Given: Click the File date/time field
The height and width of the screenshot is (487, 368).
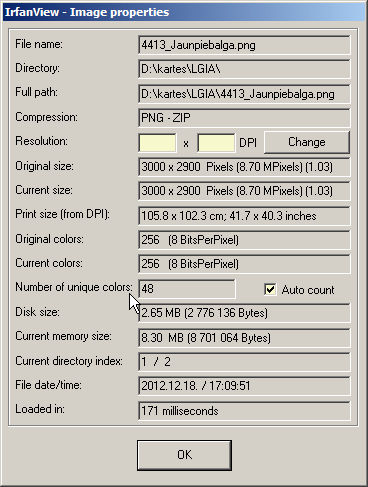Looking at the screenshot, I should pos(244,386).
